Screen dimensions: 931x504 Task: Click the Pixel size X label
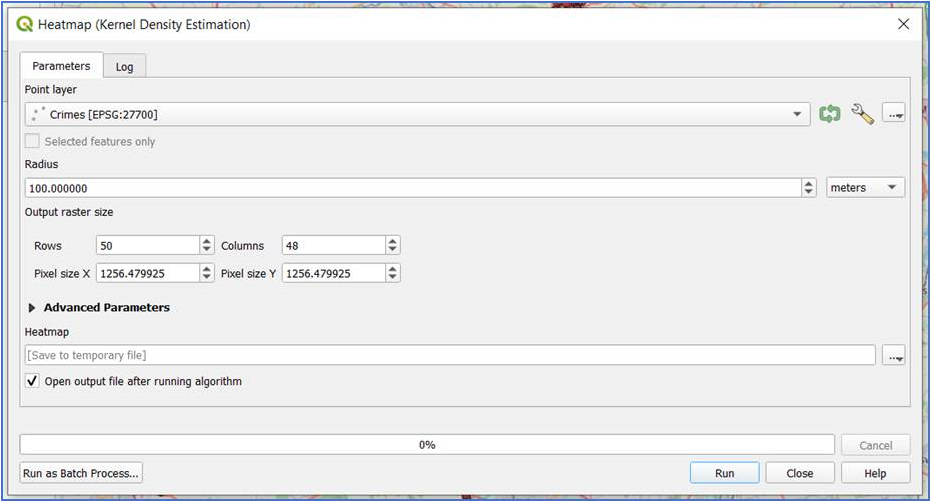pos(62,274)
